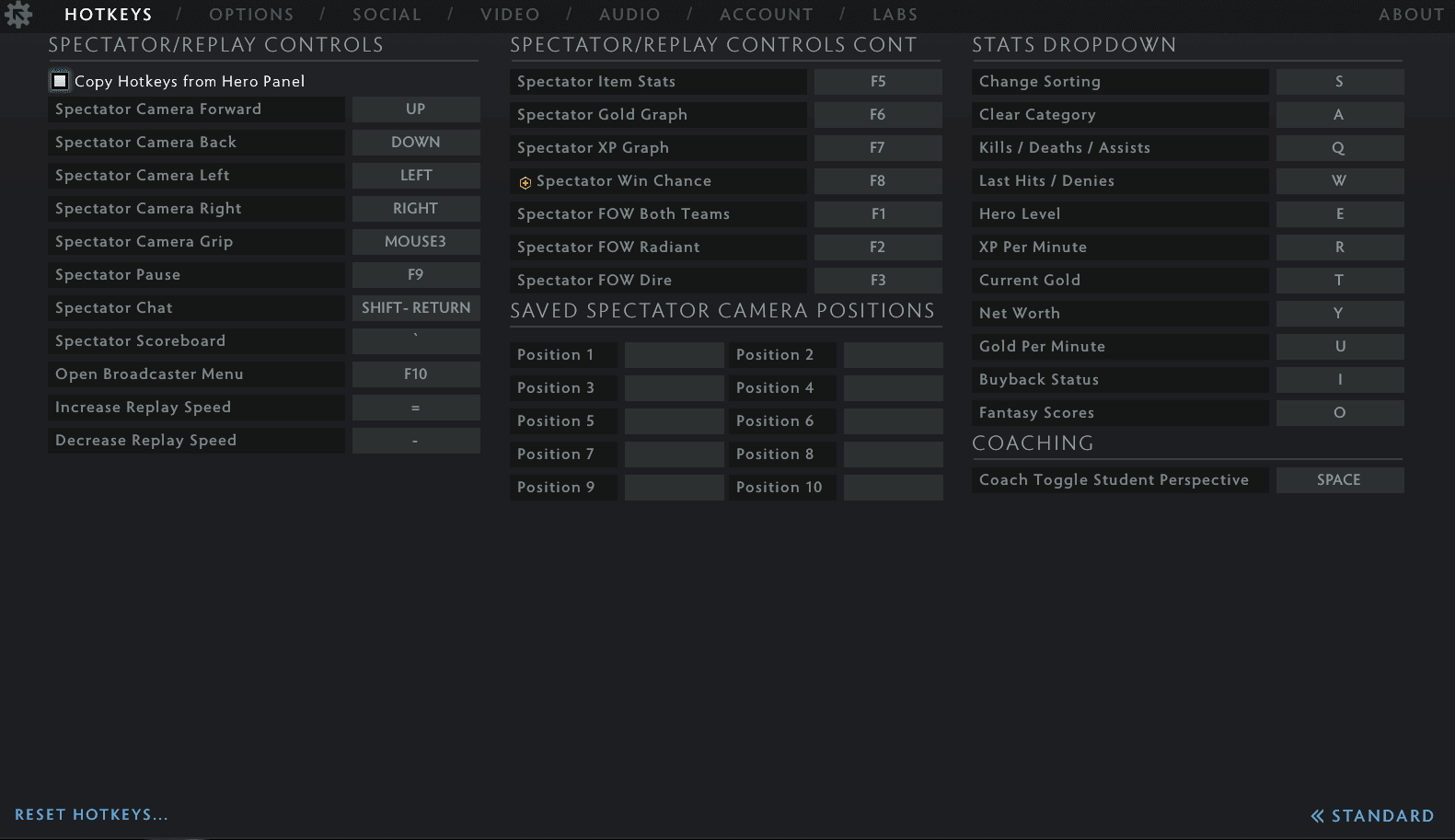
Task: Open the Options tab
Action: point(251,15)
